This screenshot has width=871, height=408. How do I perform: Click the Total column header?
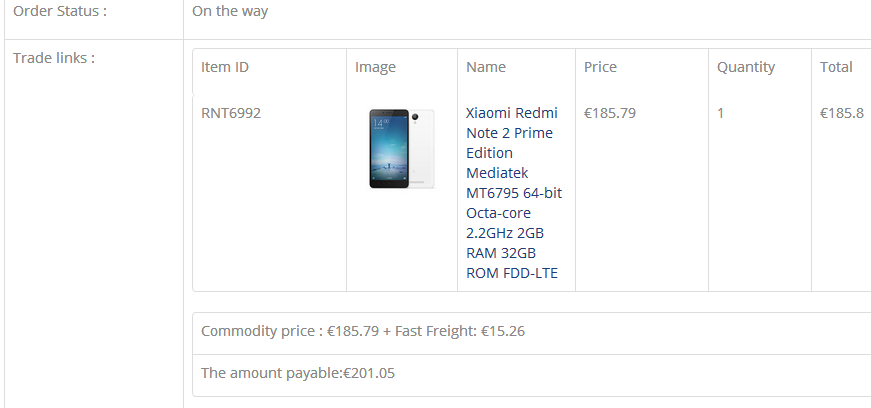tap(836, 67)
